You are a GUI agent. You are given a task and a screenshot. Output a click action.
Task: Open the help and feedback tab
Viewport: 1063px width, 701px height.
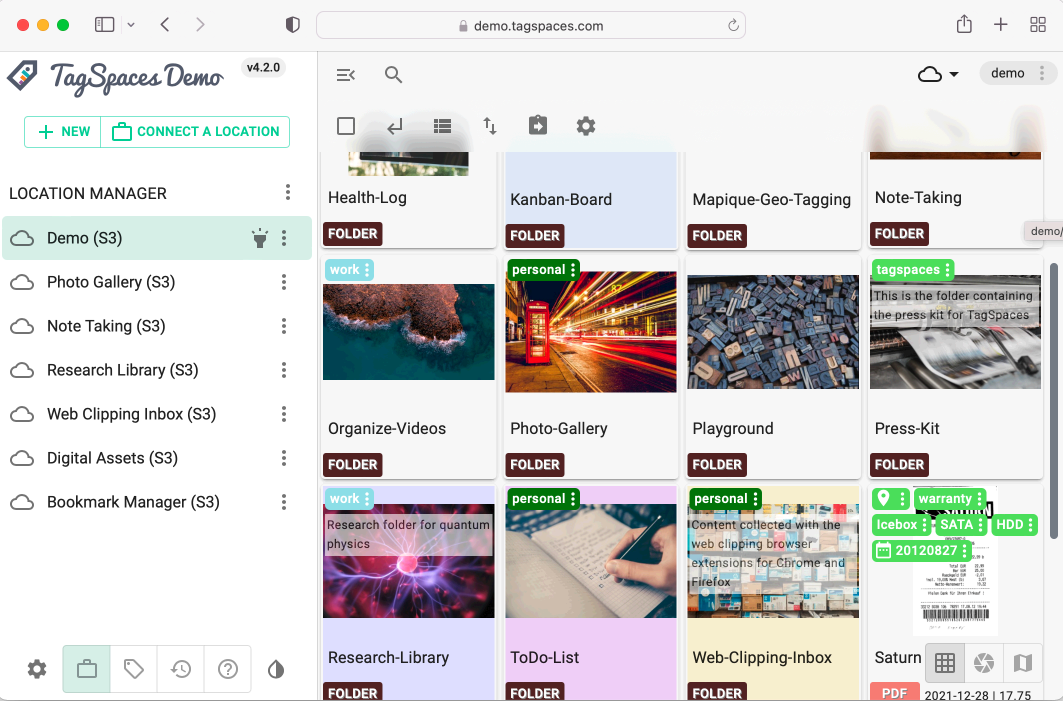[x=228, y=670]
